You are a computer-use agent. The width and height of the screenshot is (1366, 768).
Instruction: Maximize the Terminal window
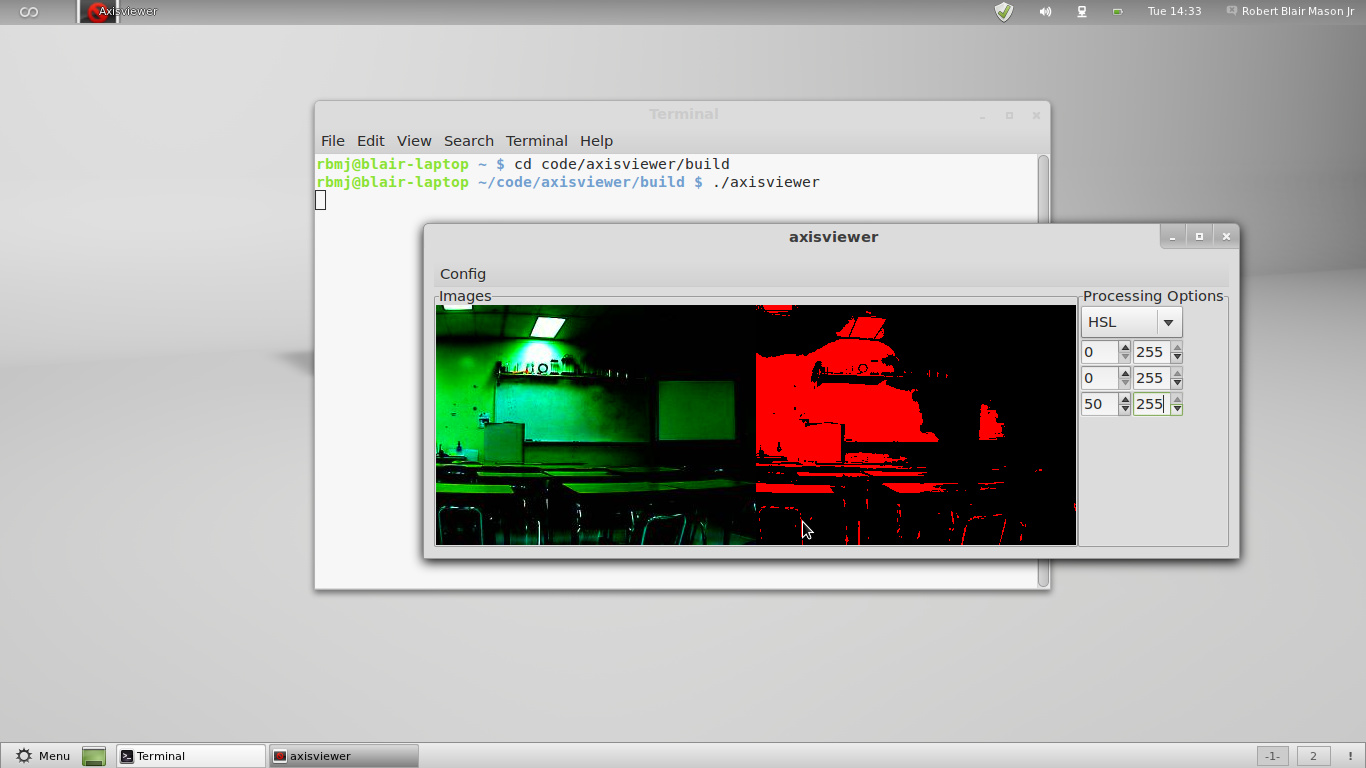coord(1009,115)
